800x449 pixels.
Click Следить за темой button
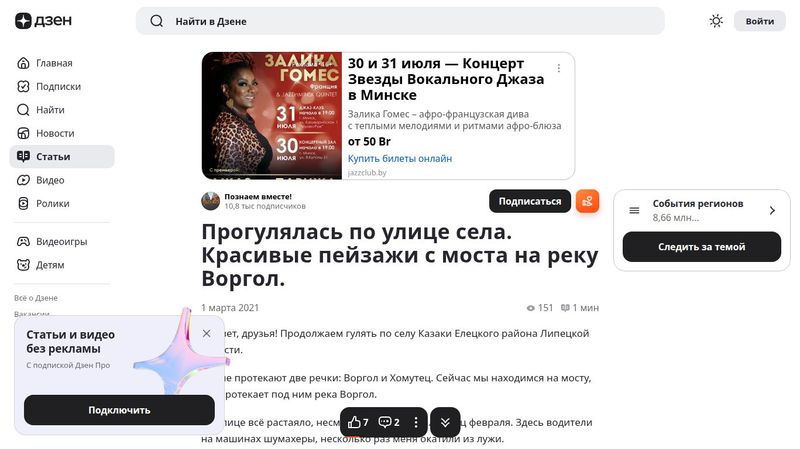[702, 247]
